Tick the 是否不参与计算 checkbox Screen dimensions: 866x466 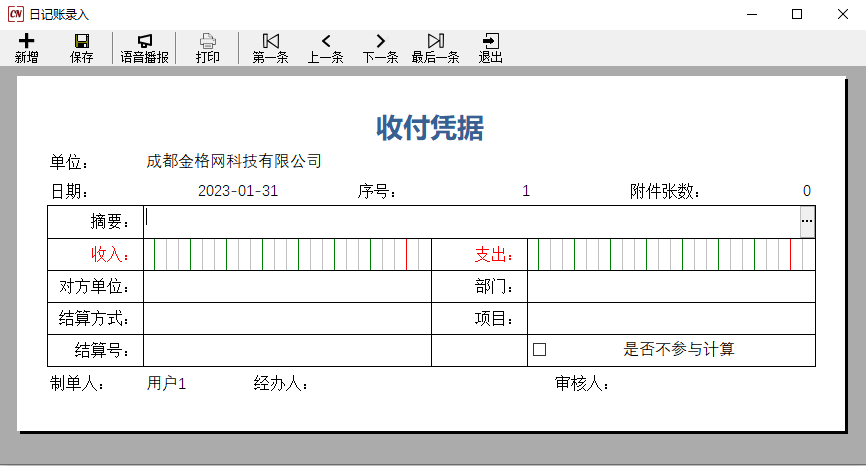click(540, 350)
